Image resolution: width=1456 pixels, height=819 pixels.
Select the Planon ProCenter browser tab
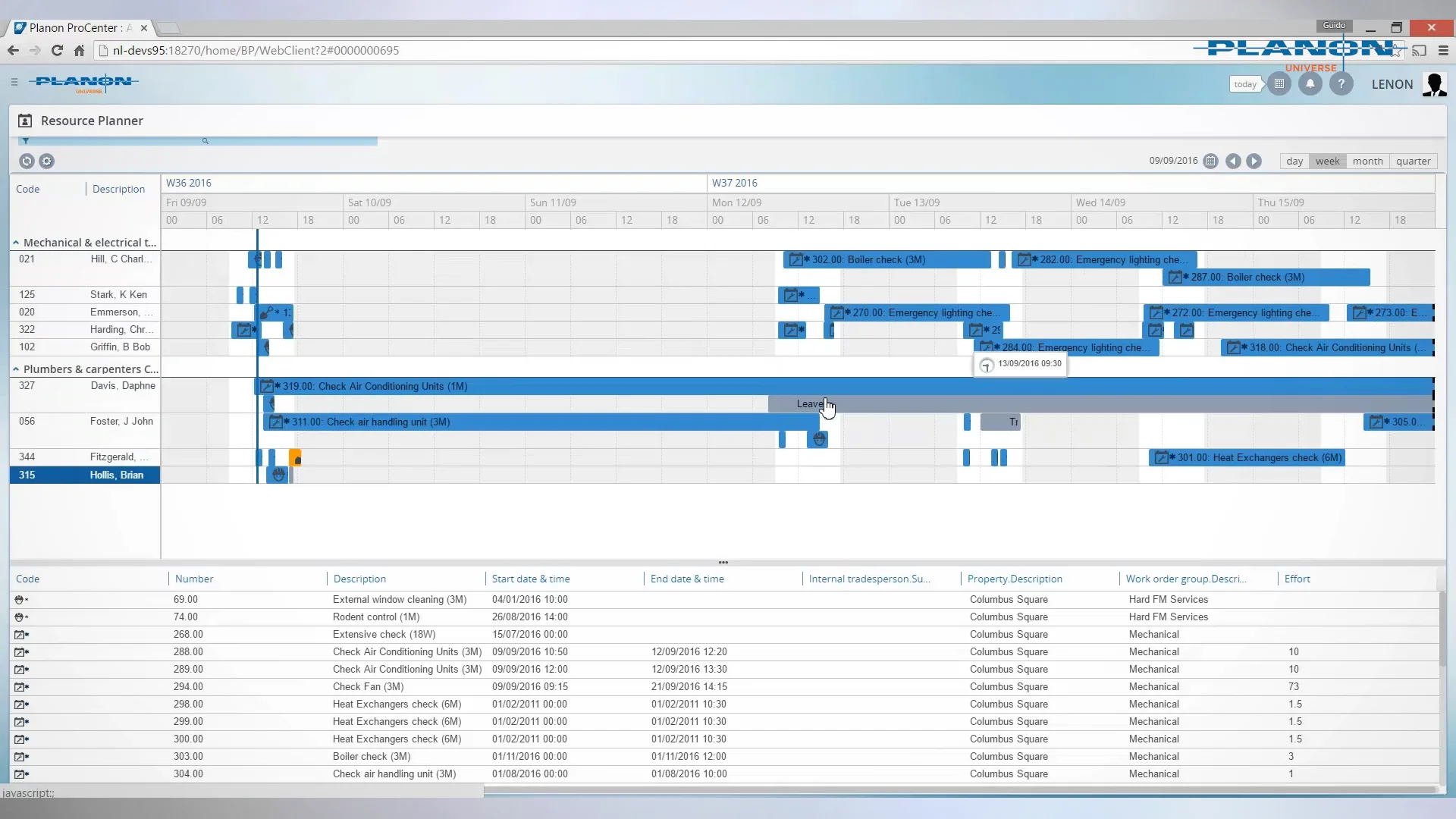pyautogui.click(x=80, y=28)
